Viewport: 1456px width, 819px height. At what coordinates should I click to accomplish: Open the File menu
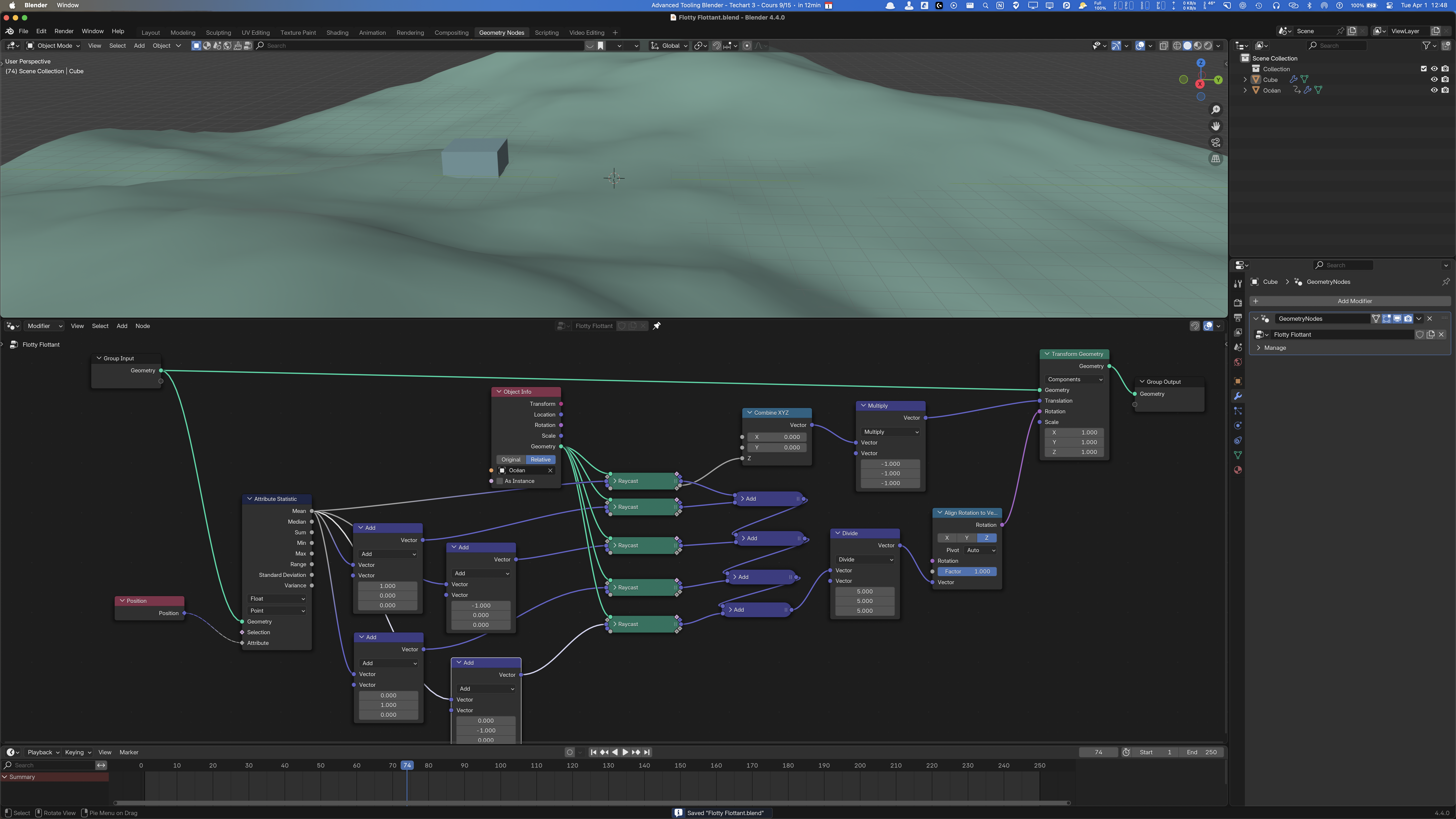(x=24, y=31)
